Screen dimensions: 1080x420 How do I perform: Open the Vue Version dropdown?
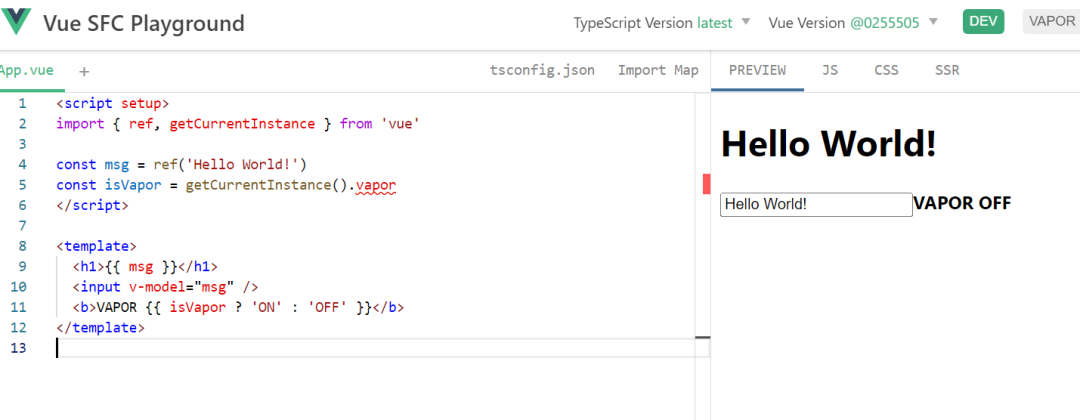pyautogui.click(x=852, y=22)
